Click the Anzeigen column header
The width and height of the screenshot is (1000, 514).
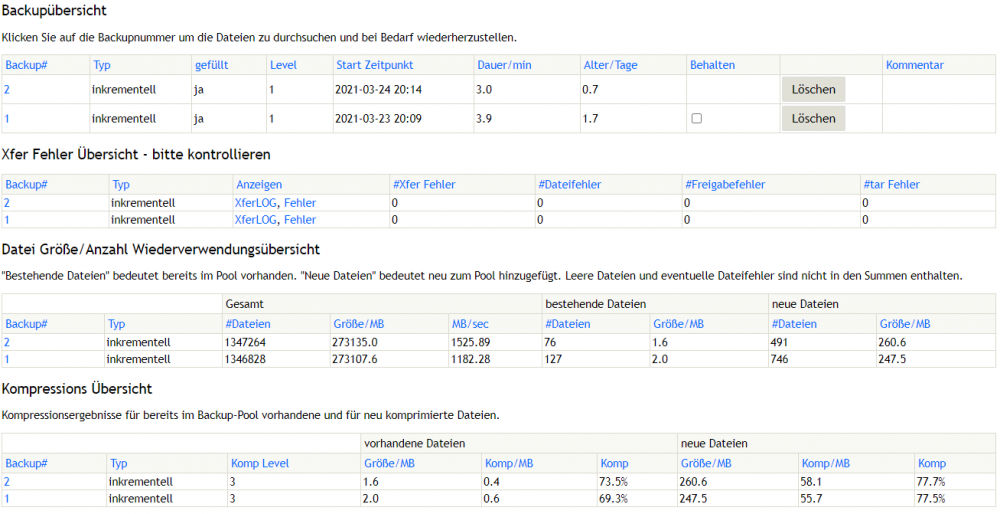pos(259,185)
